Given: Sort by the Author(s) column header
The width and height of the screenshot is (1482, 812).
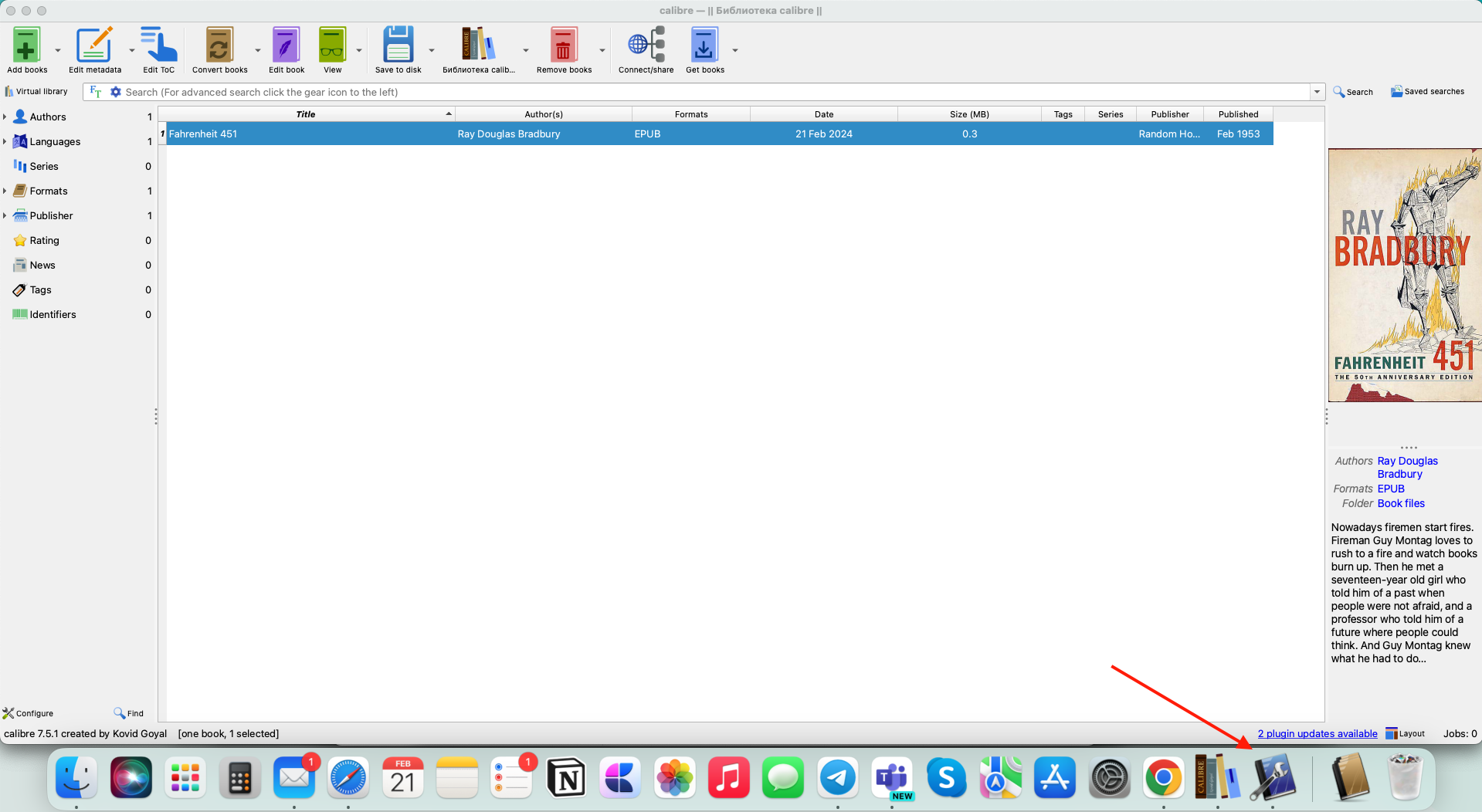Looking at the screenshot, I should [544, 114].
